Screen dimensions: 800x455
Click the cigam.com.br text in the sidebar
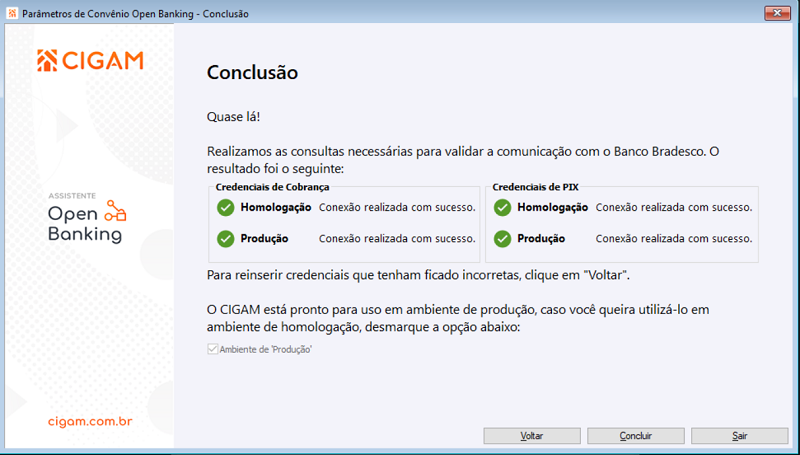tap(90, 422)
